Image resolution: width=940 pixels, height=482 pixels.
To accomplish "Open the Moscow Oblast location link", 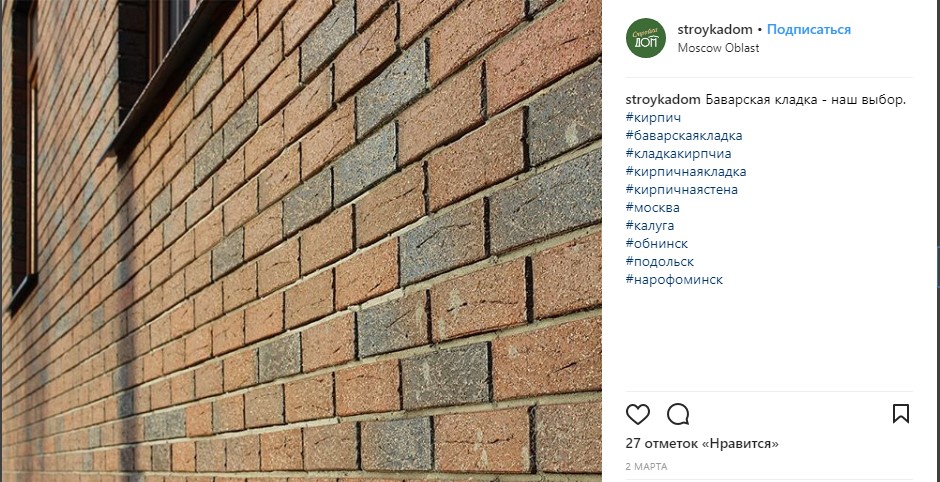I will [718, 48].
